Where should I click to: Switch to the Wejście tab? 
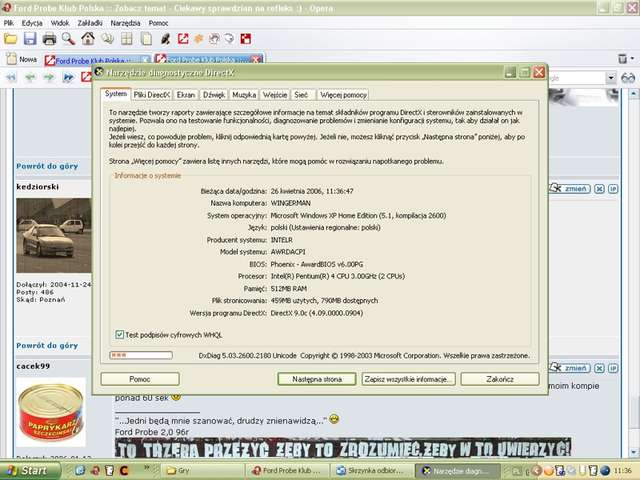(275, 95)
